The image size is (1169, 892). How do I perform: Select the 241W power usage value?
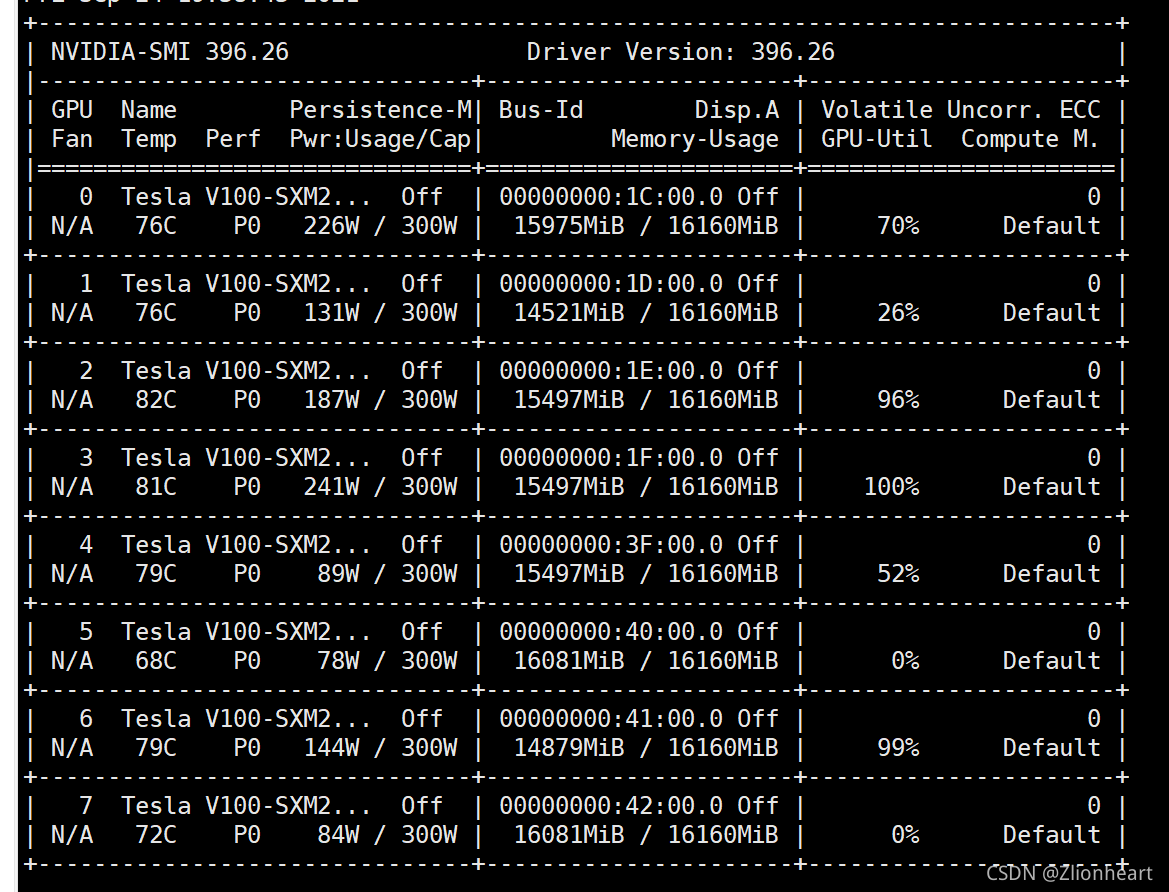pos(331,487)
